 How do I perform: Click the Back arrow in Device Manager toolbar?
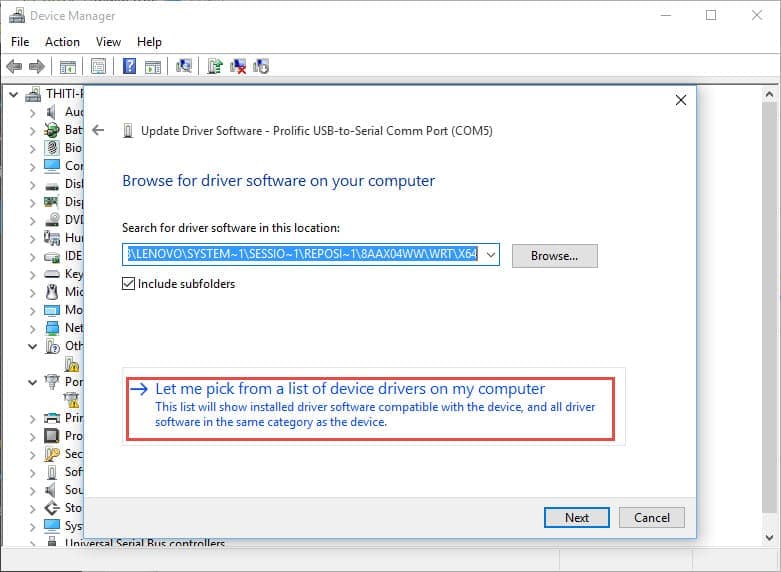[x=14, y=67]
